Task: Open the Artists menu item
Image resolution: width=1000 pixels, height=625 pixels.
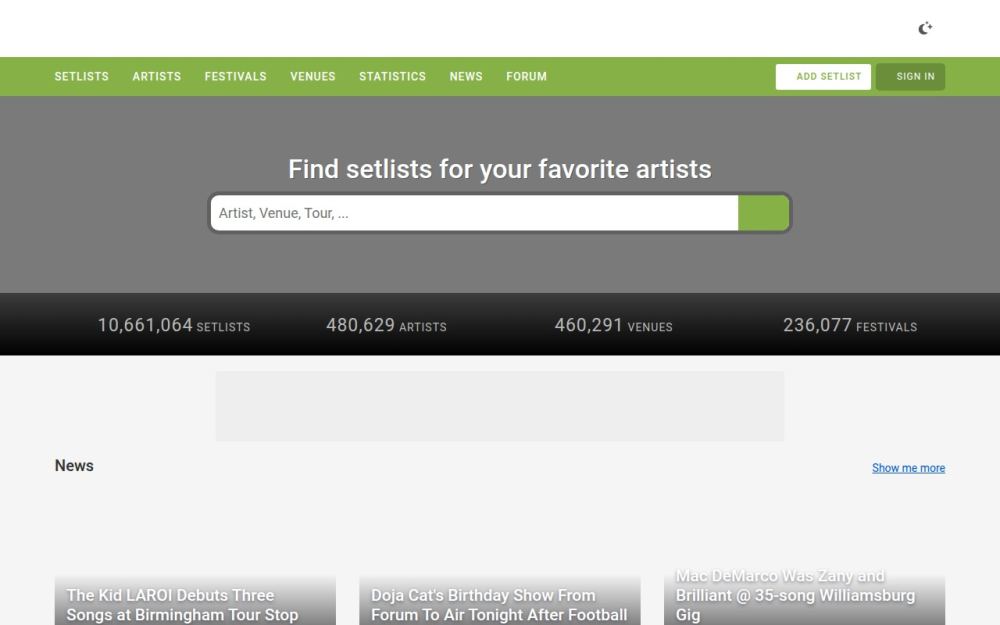Action: click(x=157, y=77)
